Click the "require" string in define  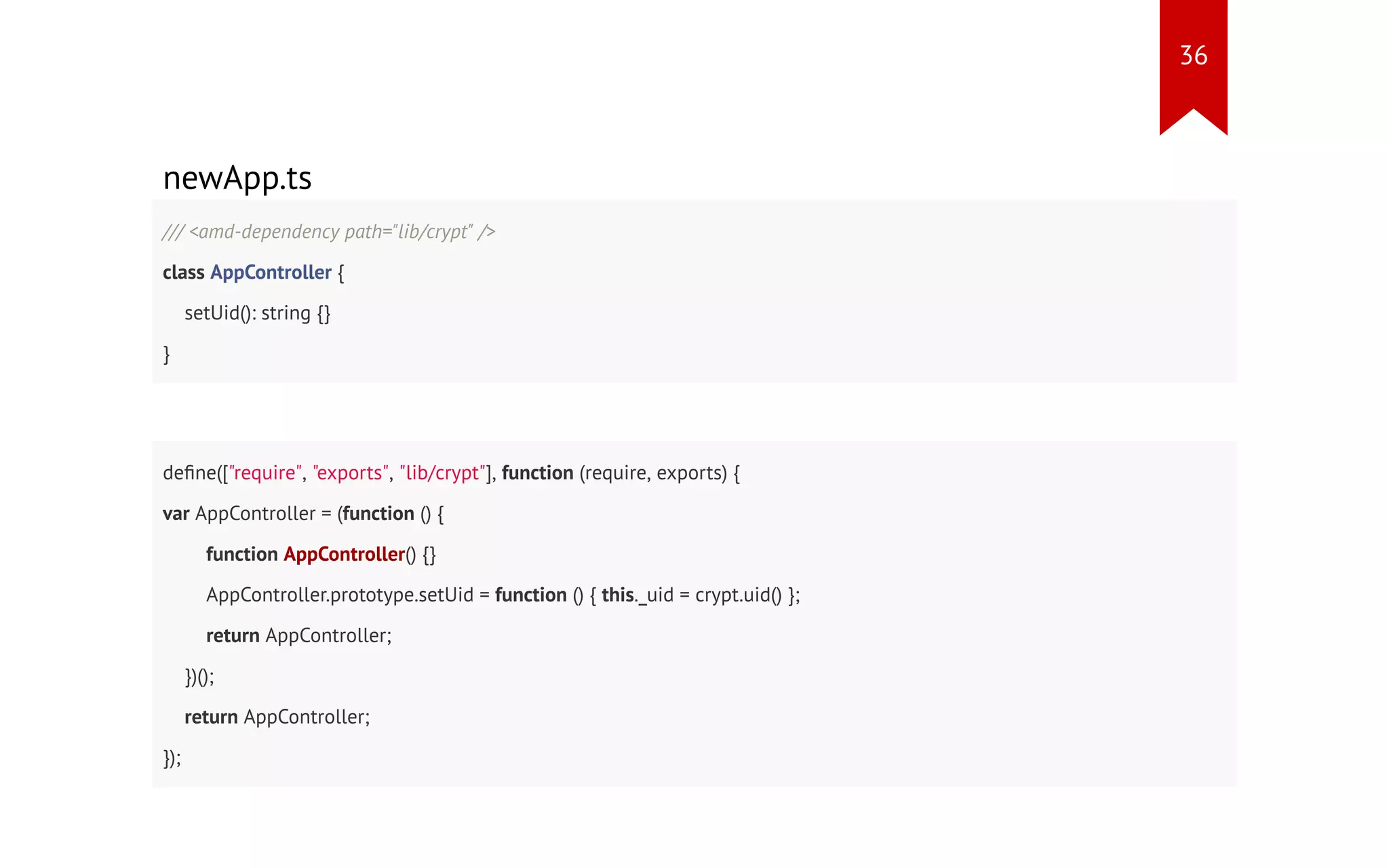point(265,473)
